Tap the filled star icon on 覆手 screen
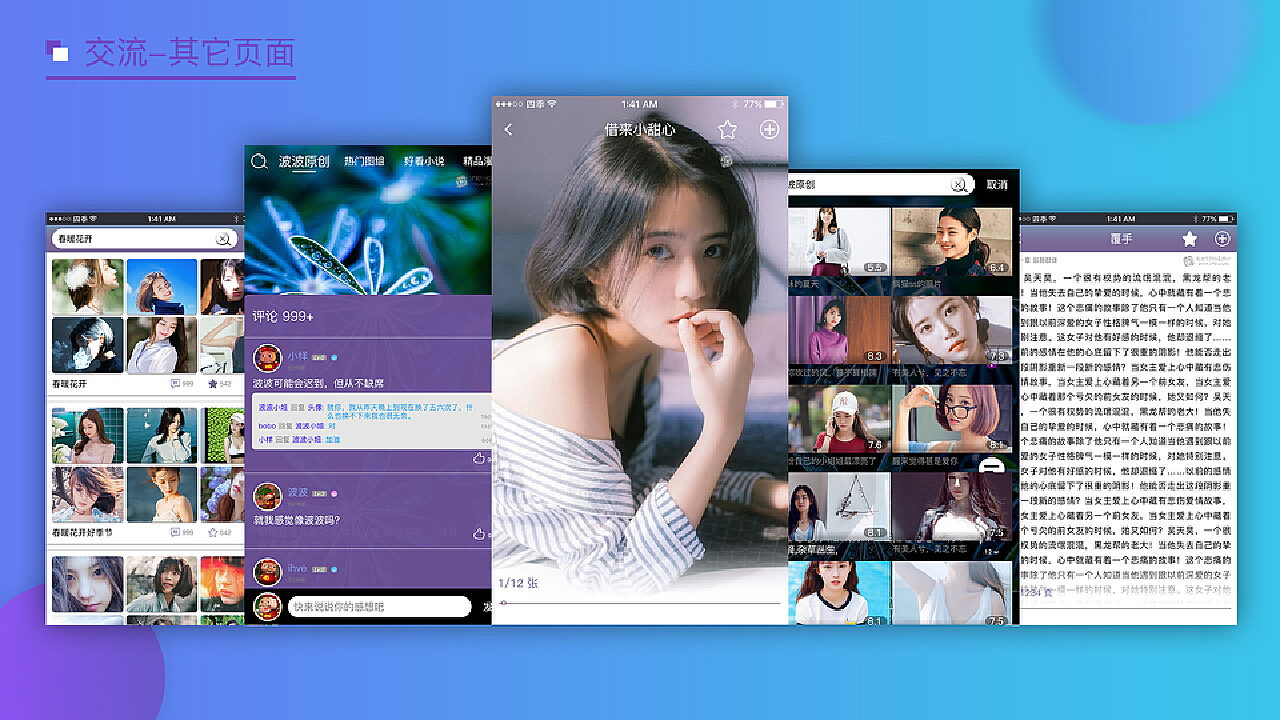This screenshot has width=1280, height=720. pyautogui.click(x=1189, y=239)
